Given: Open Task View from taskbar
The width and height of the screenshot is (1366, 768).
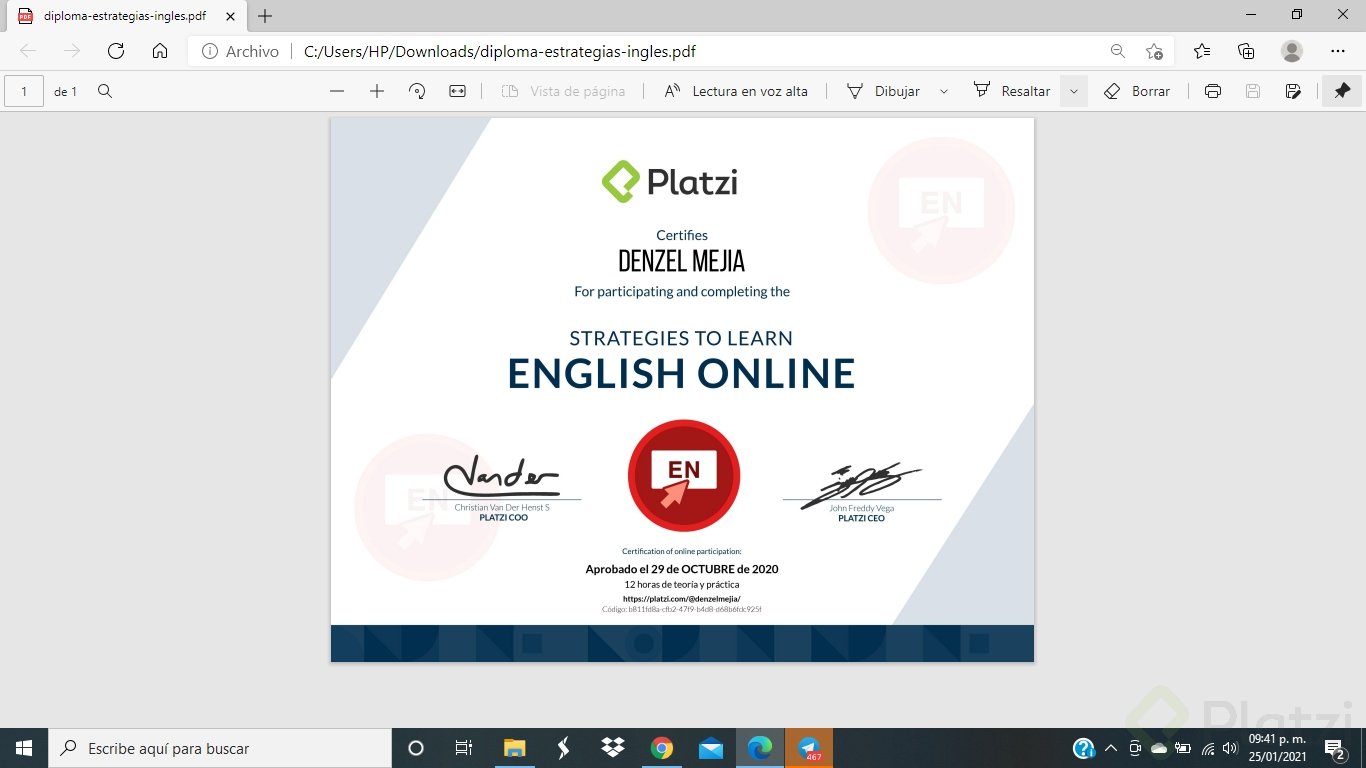Looking at the screenshot, I should pos(464,748).
